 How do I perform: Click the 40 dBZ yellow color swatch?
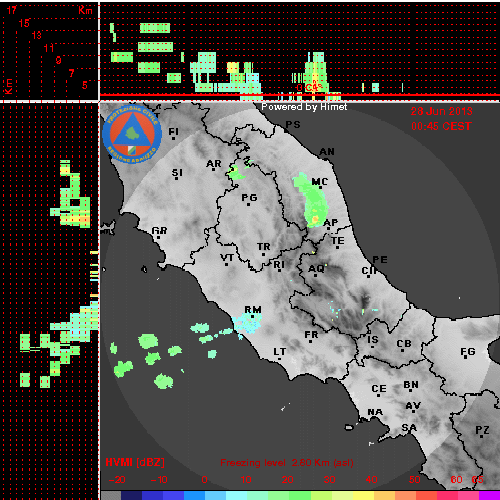(x=362, y=495)
